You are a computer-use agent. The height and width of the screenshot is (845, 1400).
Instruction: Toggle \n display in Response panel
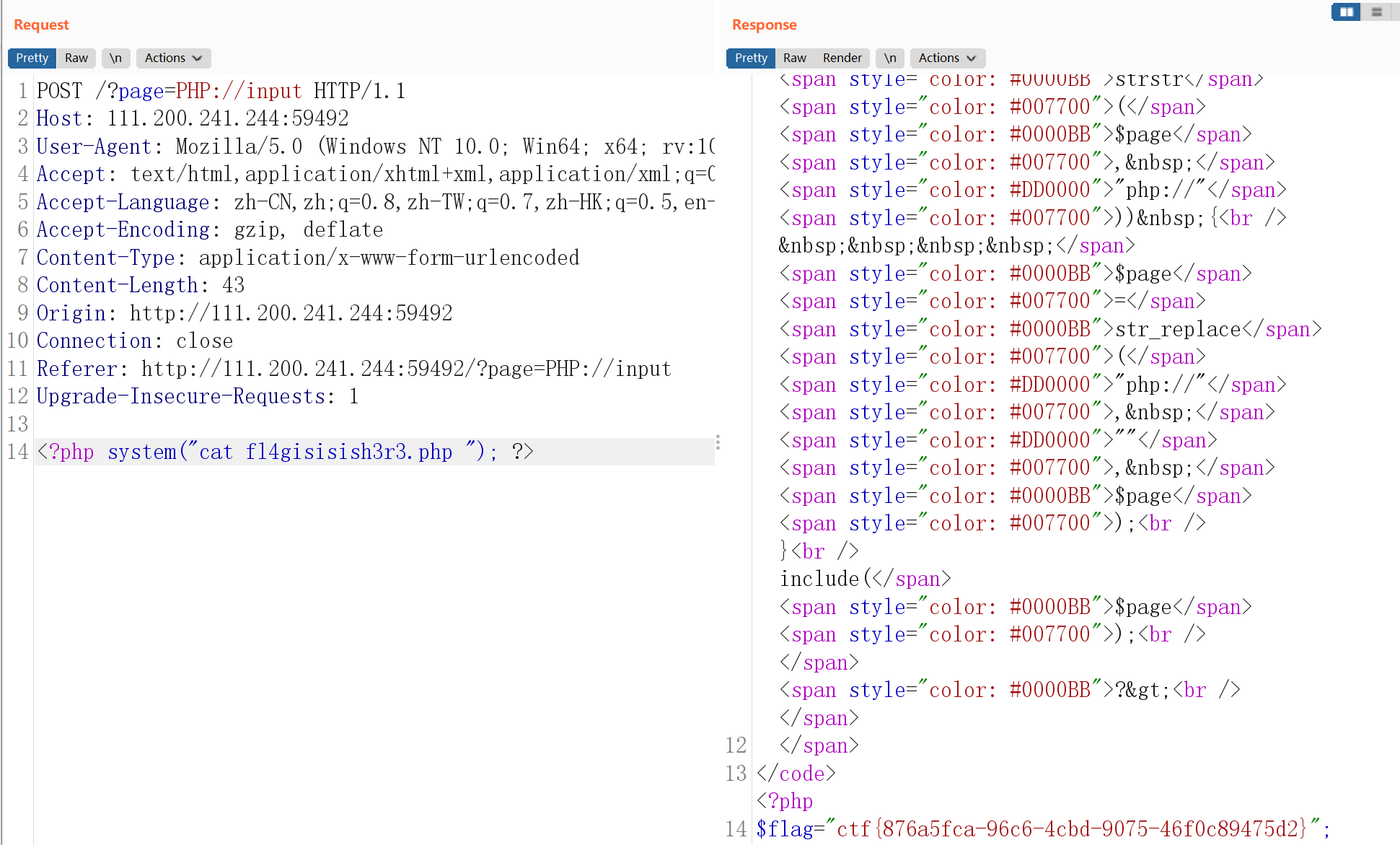[x=890, y=58]
